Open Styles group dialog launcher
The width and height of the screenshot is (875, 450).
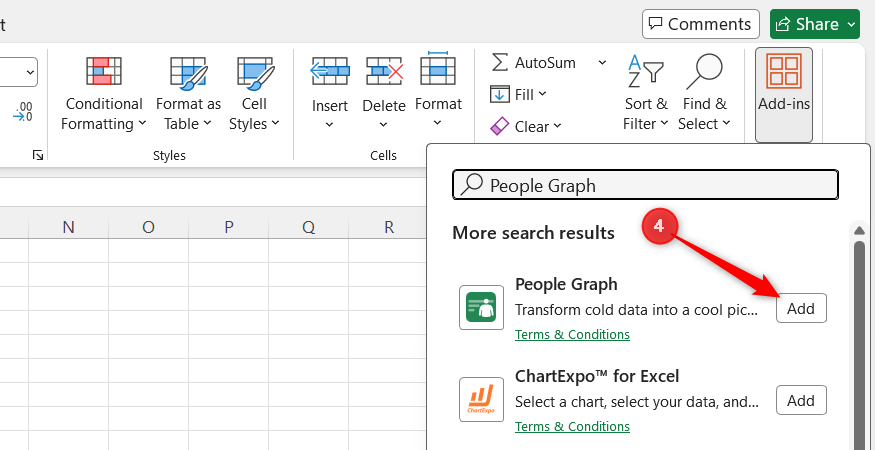pyautogui.click(x=38, y=155)
